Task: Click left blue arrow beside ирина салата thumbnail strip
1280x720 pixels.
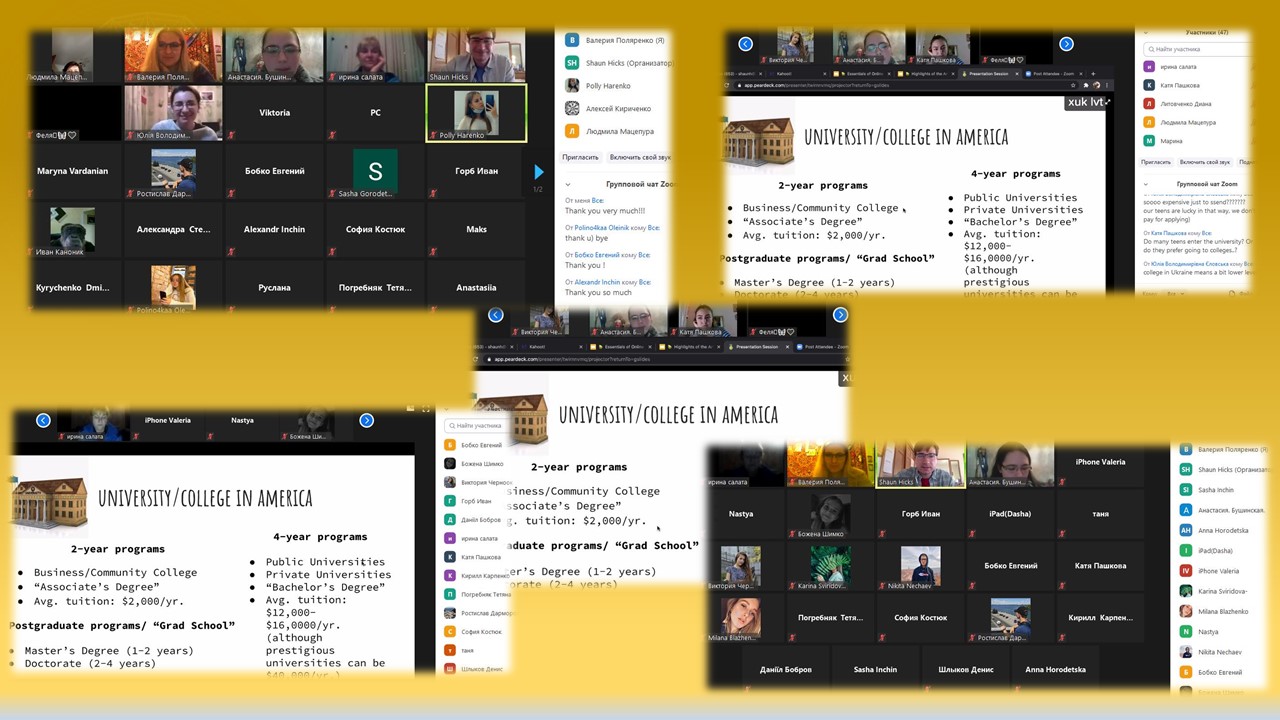Action: coord(43,420)
